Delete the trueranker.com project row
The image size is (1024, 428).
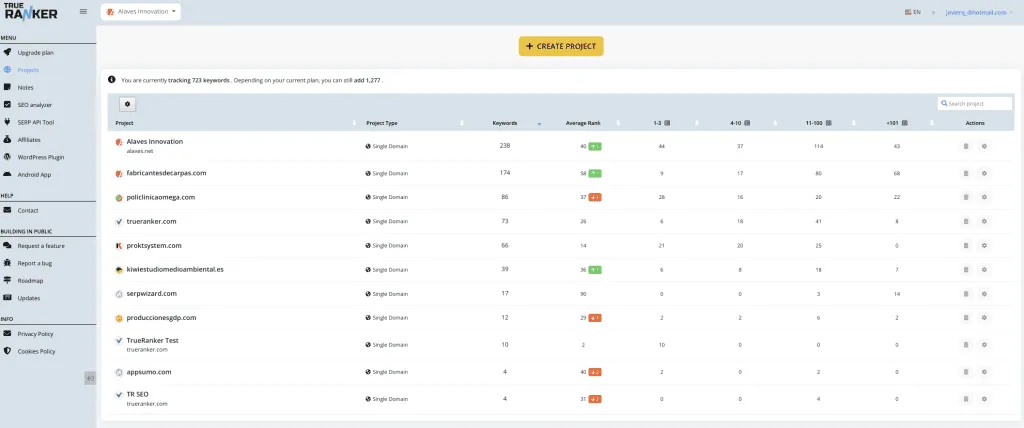(x=966, y=222)
